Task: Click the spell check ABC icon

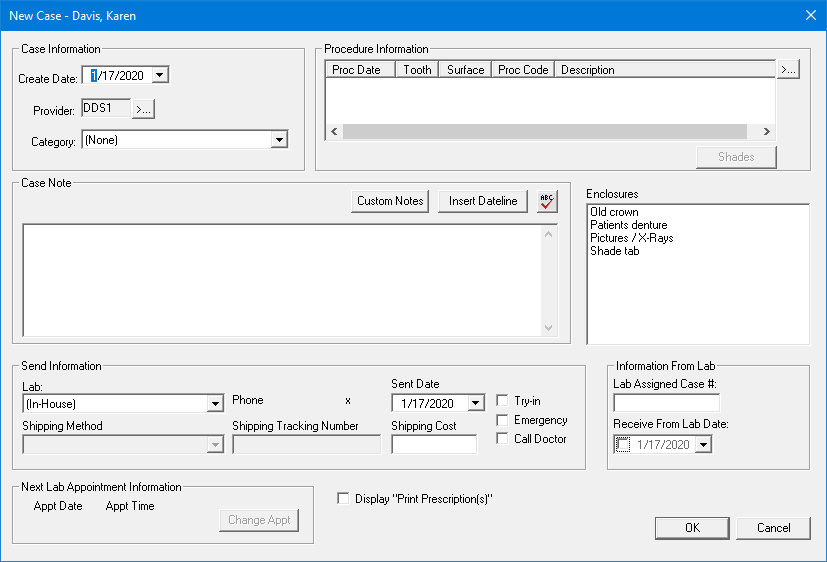Action: point(546,201)
